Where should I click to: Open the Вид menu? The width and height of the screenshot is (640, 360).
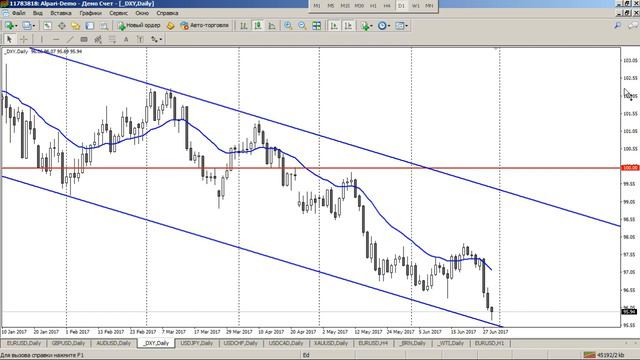click(x=38, y=13)
